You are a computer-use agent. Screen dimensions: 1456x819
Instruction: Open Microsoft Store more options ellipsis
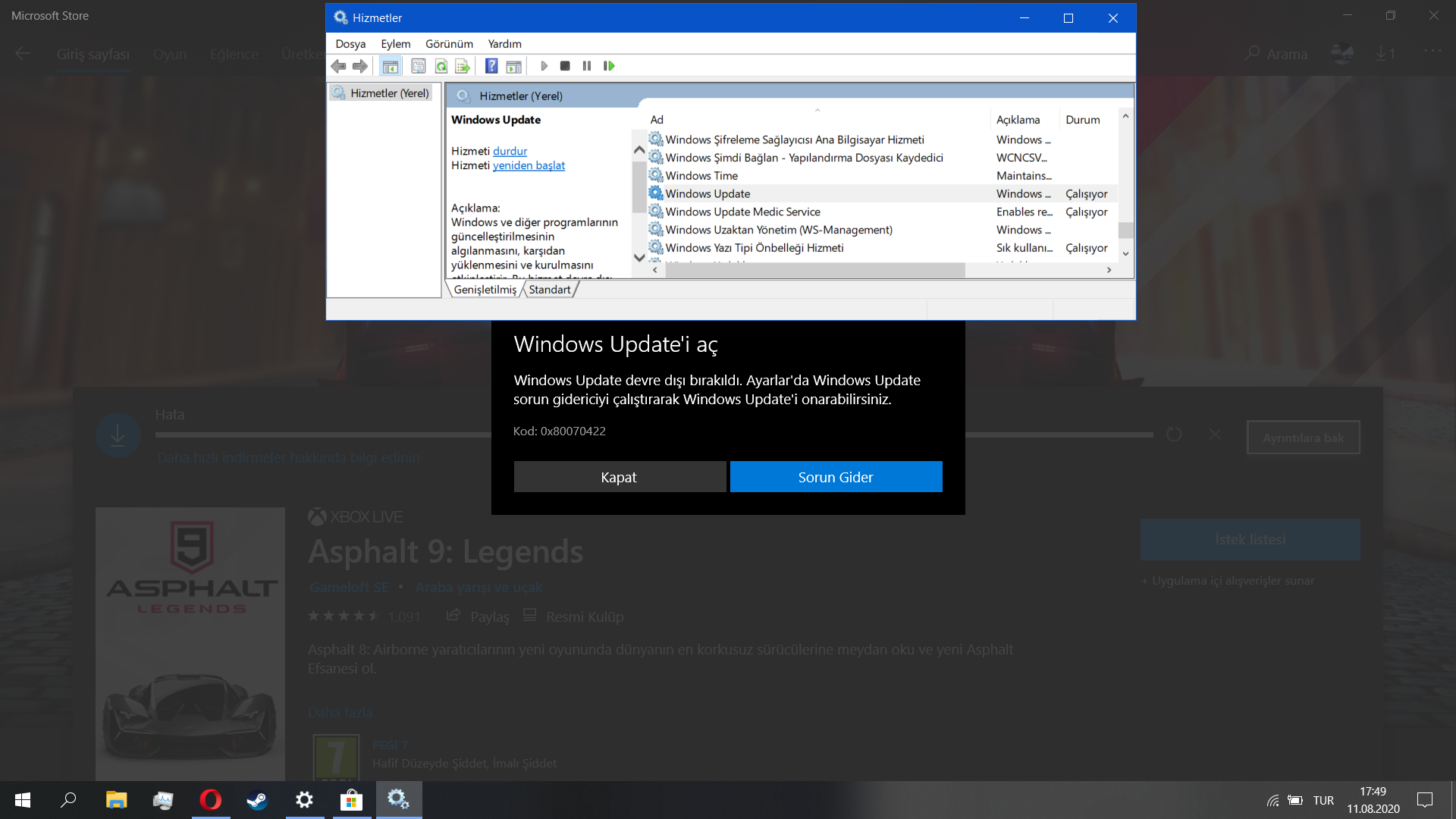click(x=1432, y=51)
